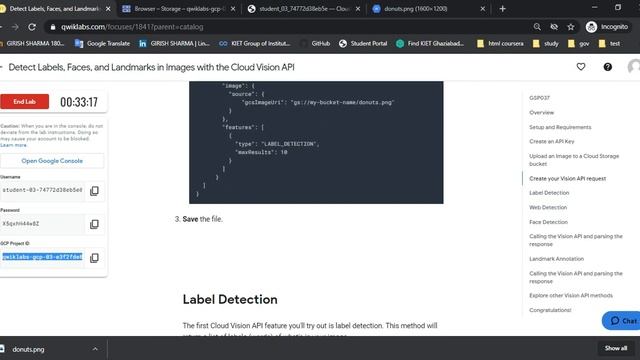The height and width of the screenshot is (360, 640).
Task: Go to Create your Vision API request section
Action: tap(567, 179)
